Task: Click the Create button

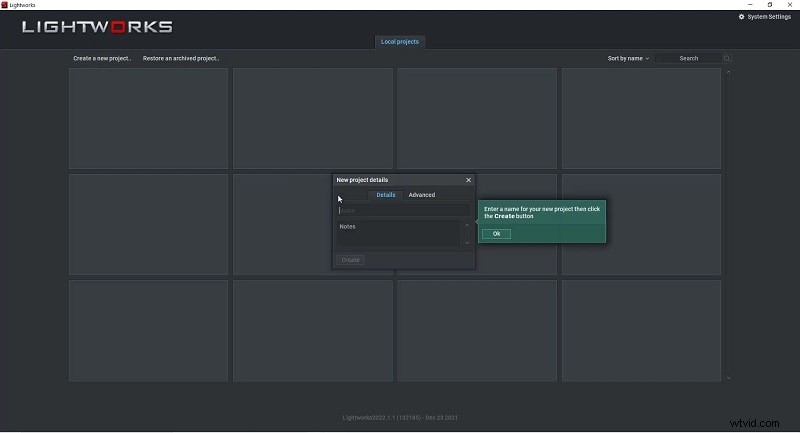Action: click(350, 260)
